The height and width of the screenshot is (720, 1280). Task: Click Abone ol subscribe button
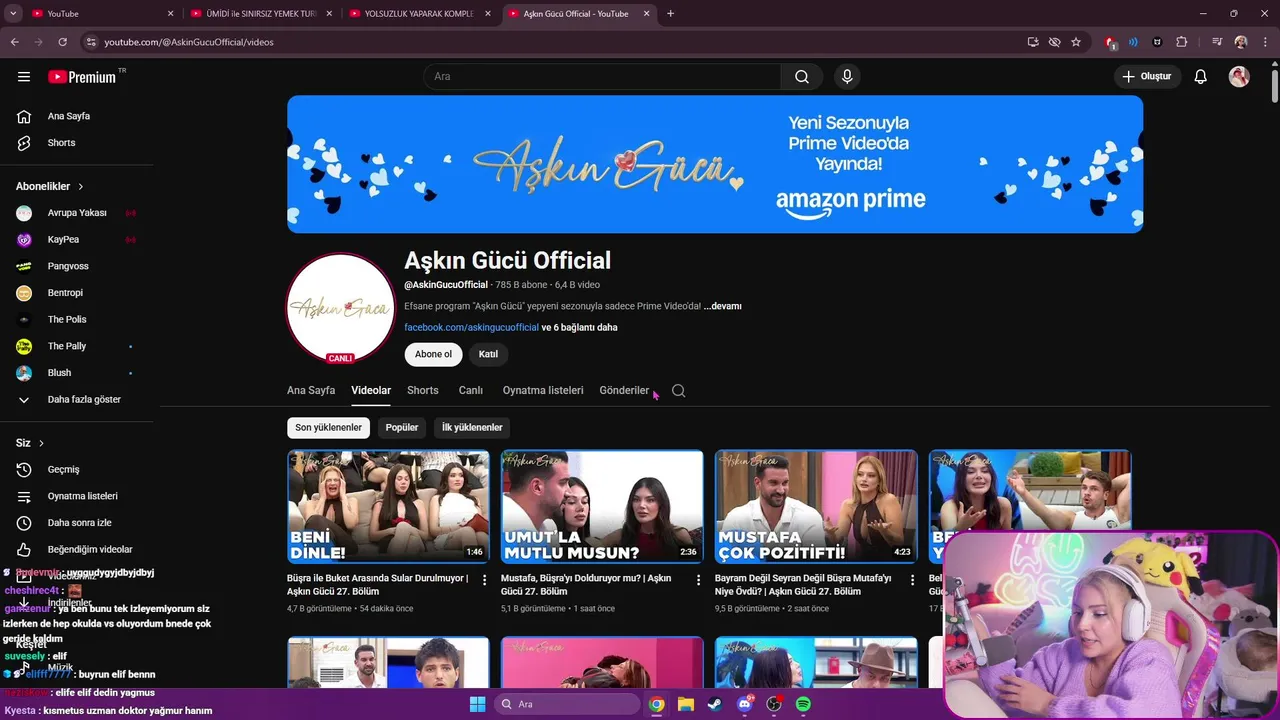click(x=434, y=354)
